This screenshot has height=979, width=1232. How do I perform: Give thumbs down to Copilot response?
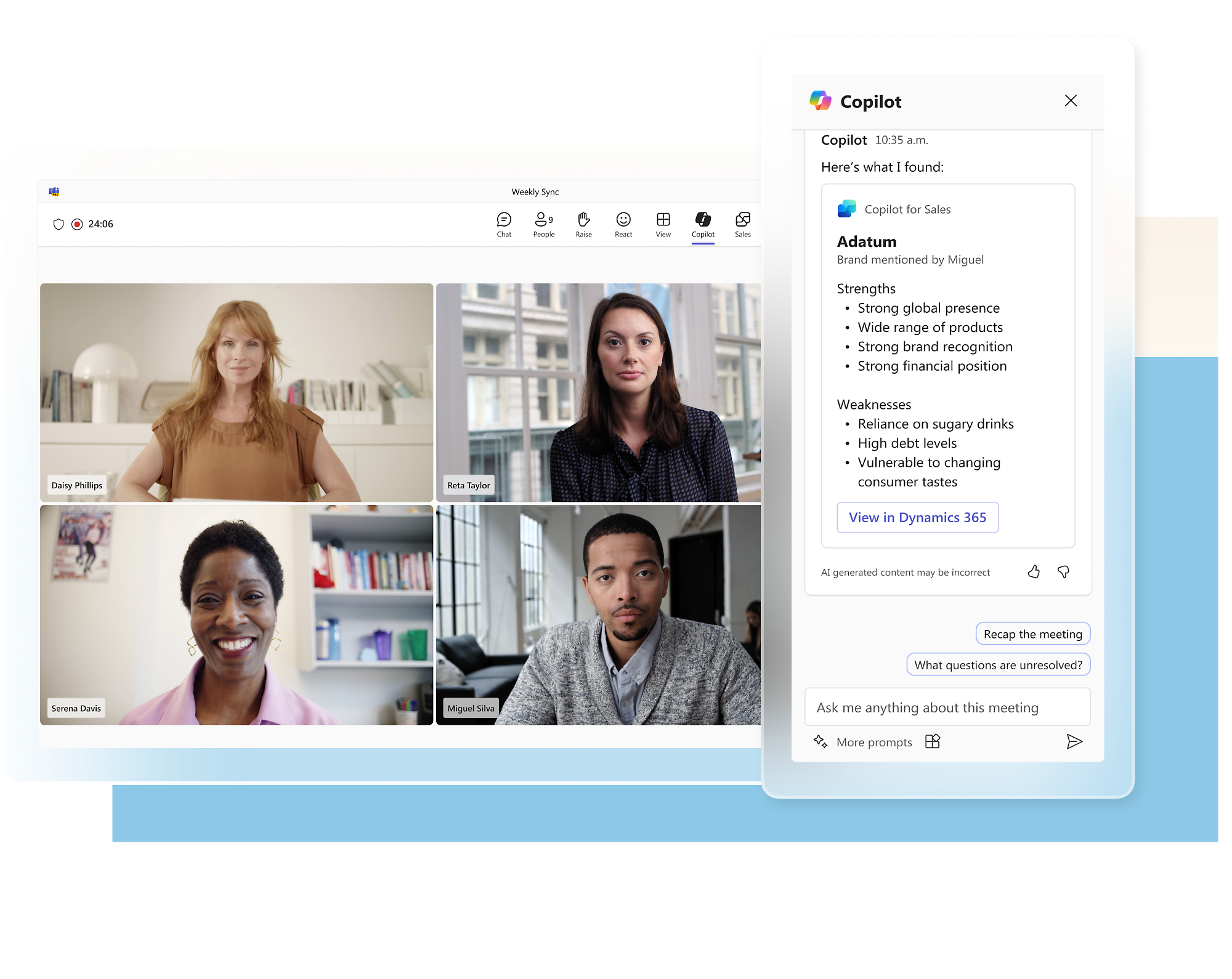coord(1063,572)
